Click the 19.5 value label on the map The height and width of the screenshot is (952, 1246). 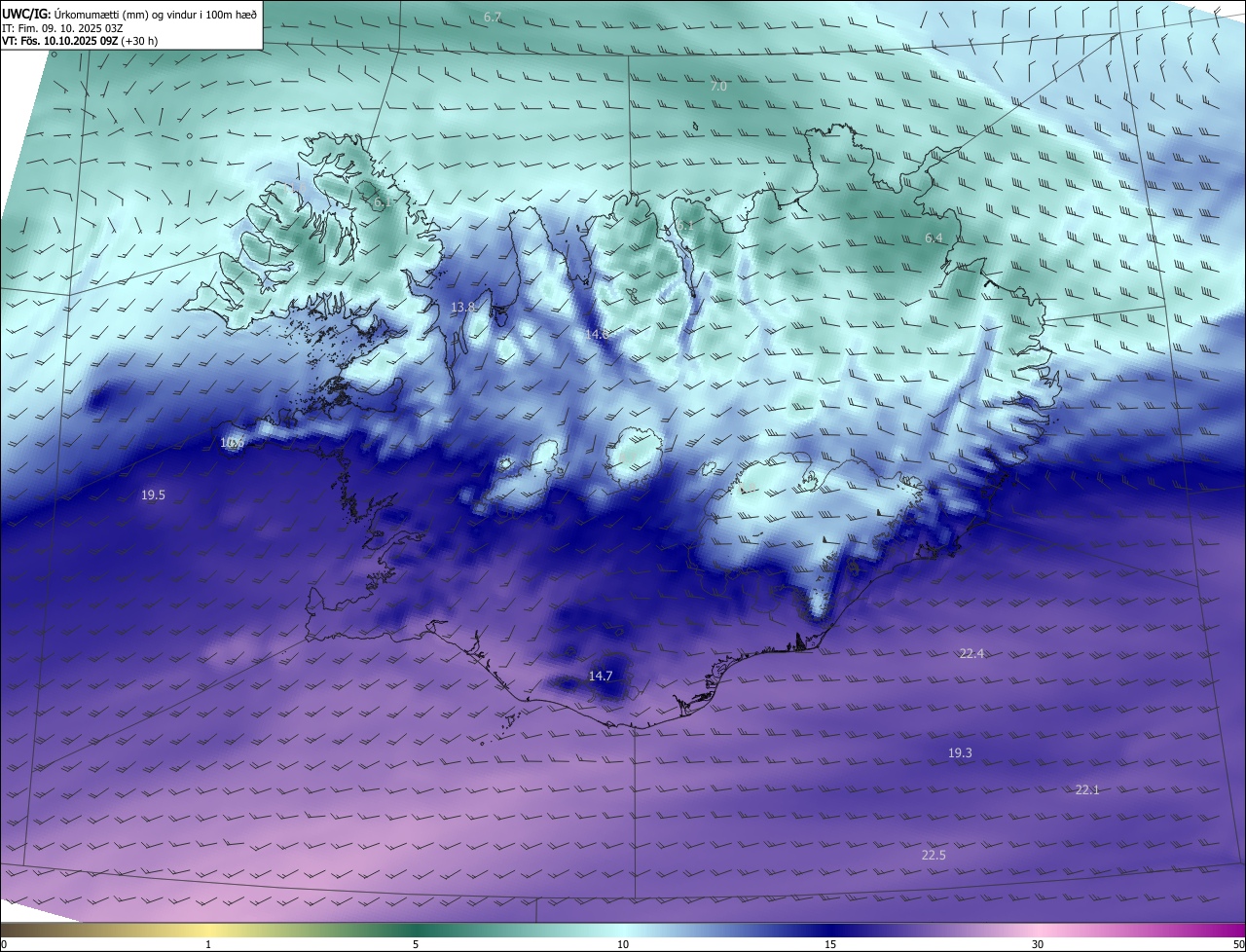(153, 494)
